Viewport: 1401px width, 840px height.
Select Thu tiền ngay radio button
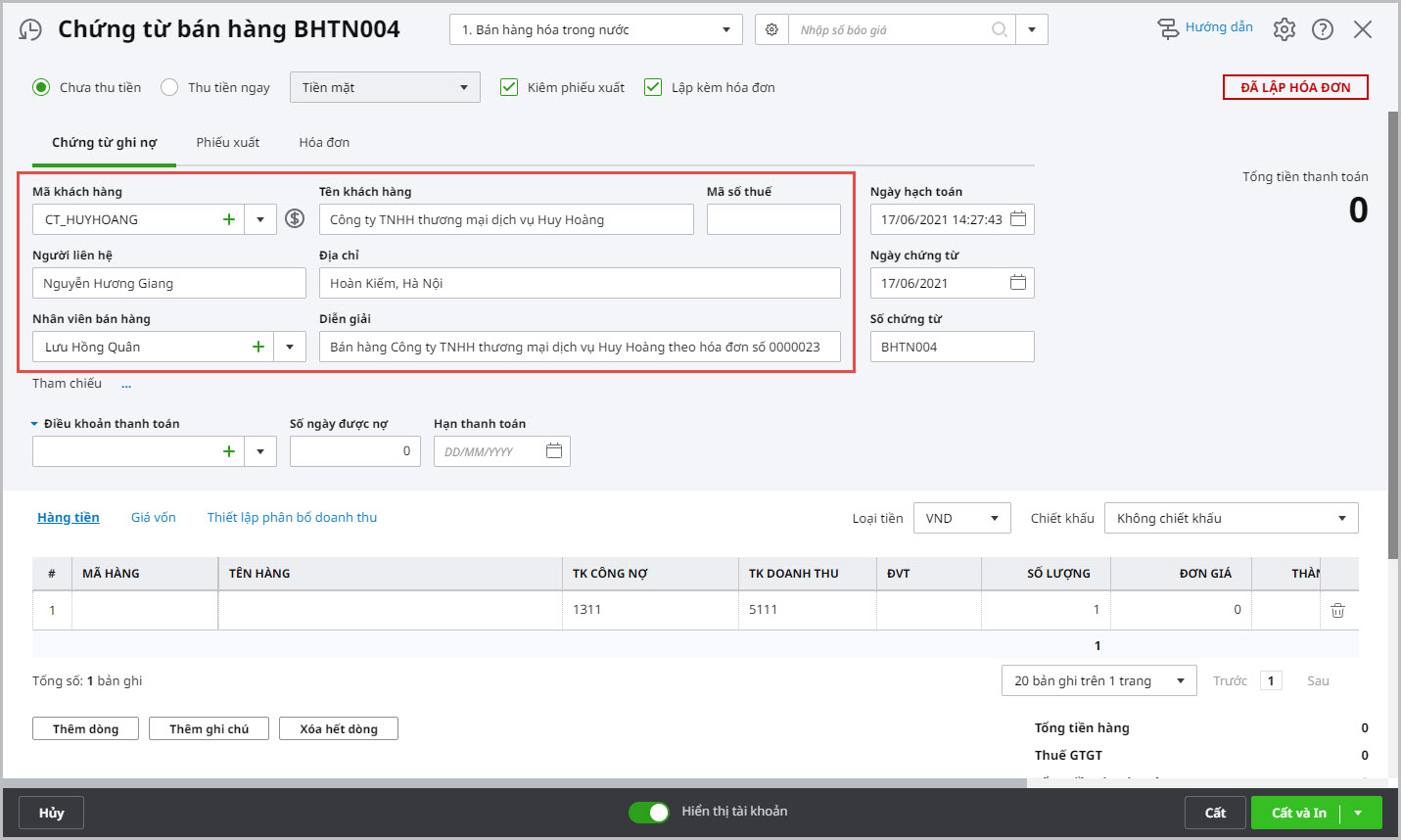pos(169,87)
